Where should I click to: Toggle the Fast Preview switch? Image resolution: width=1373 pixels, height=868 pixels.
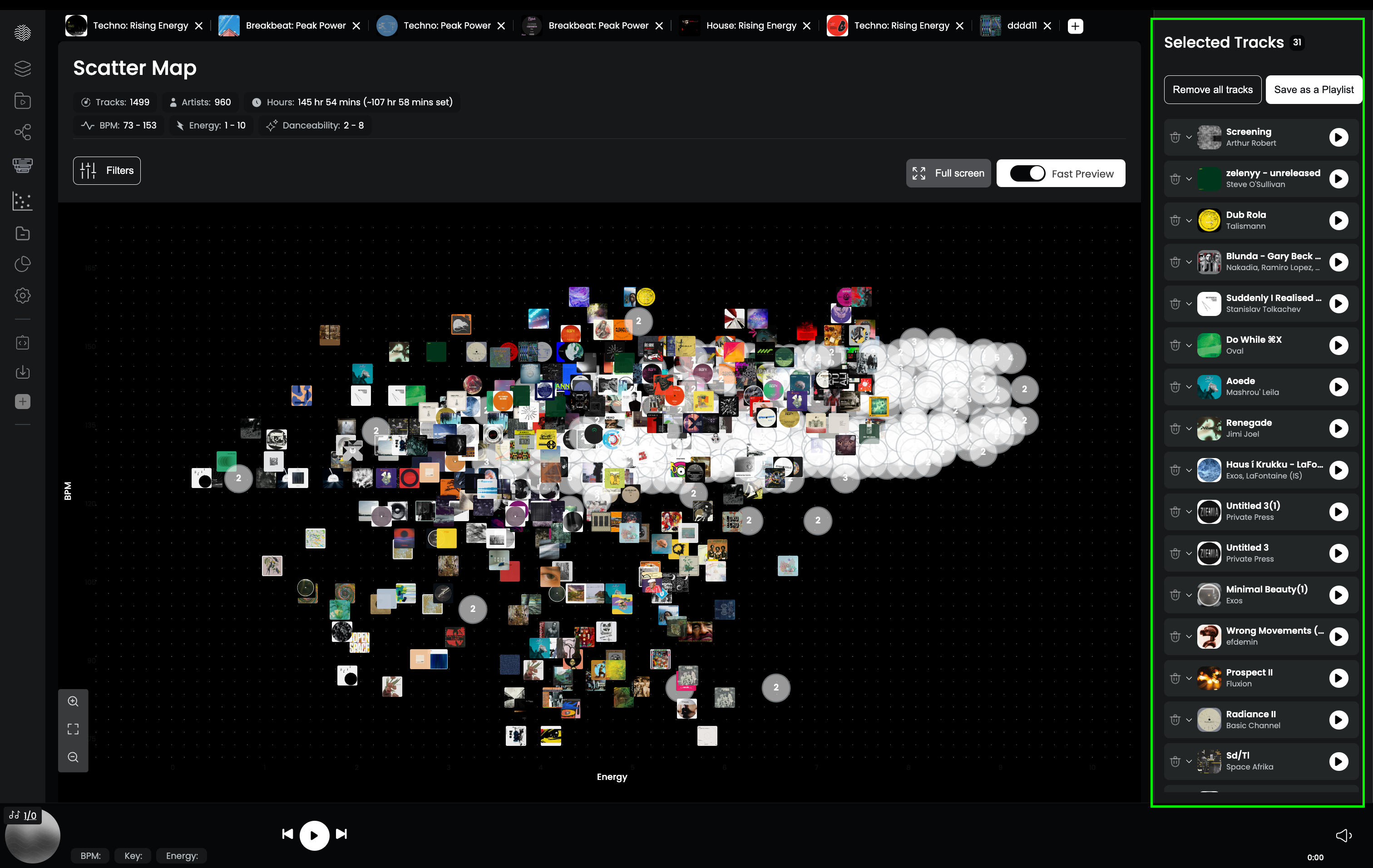point(1027,173)
